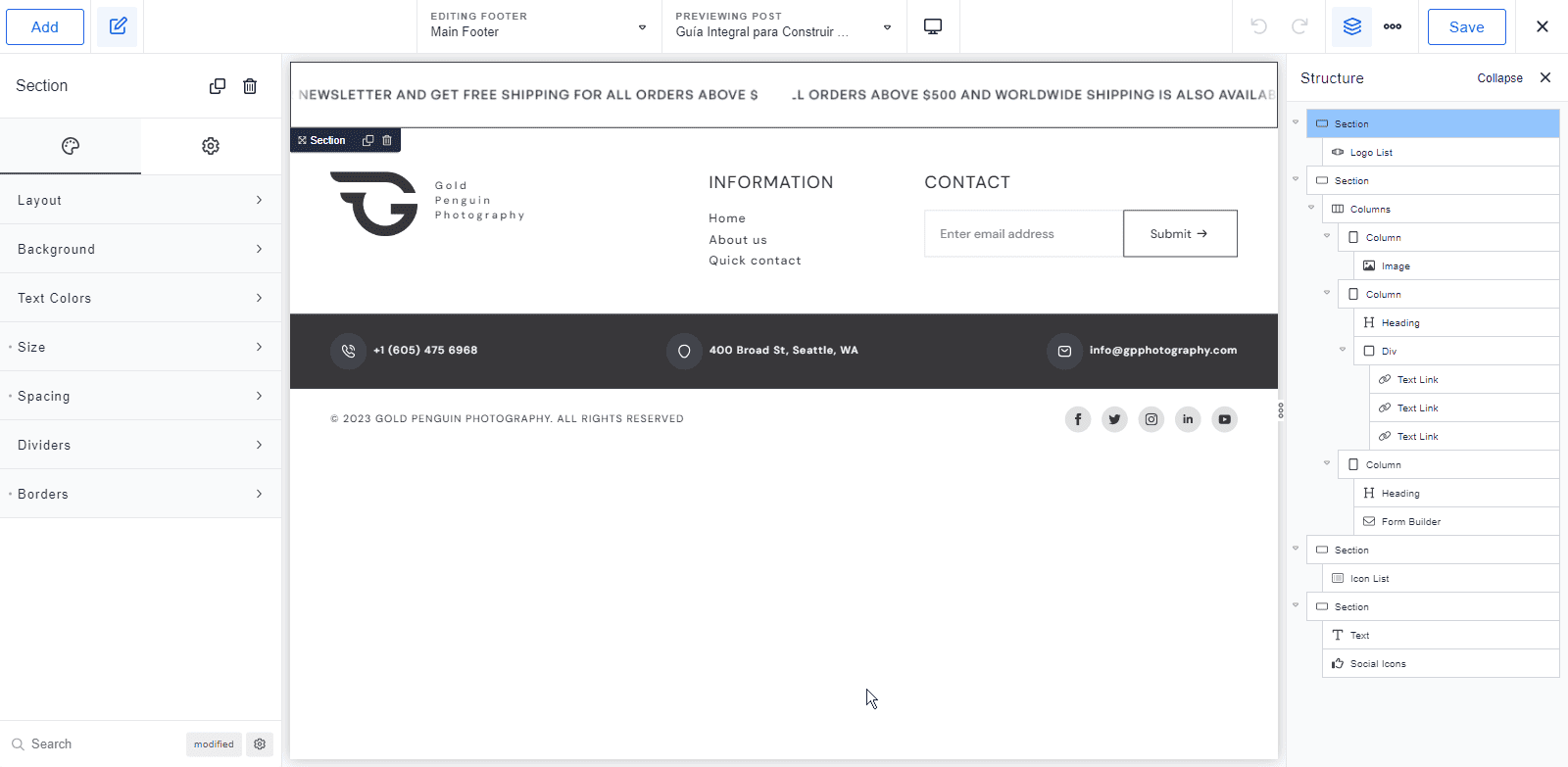Click the YouTube social icon in footer
The width and height of the screenshot is (1568, 767).
(1224, 419)
